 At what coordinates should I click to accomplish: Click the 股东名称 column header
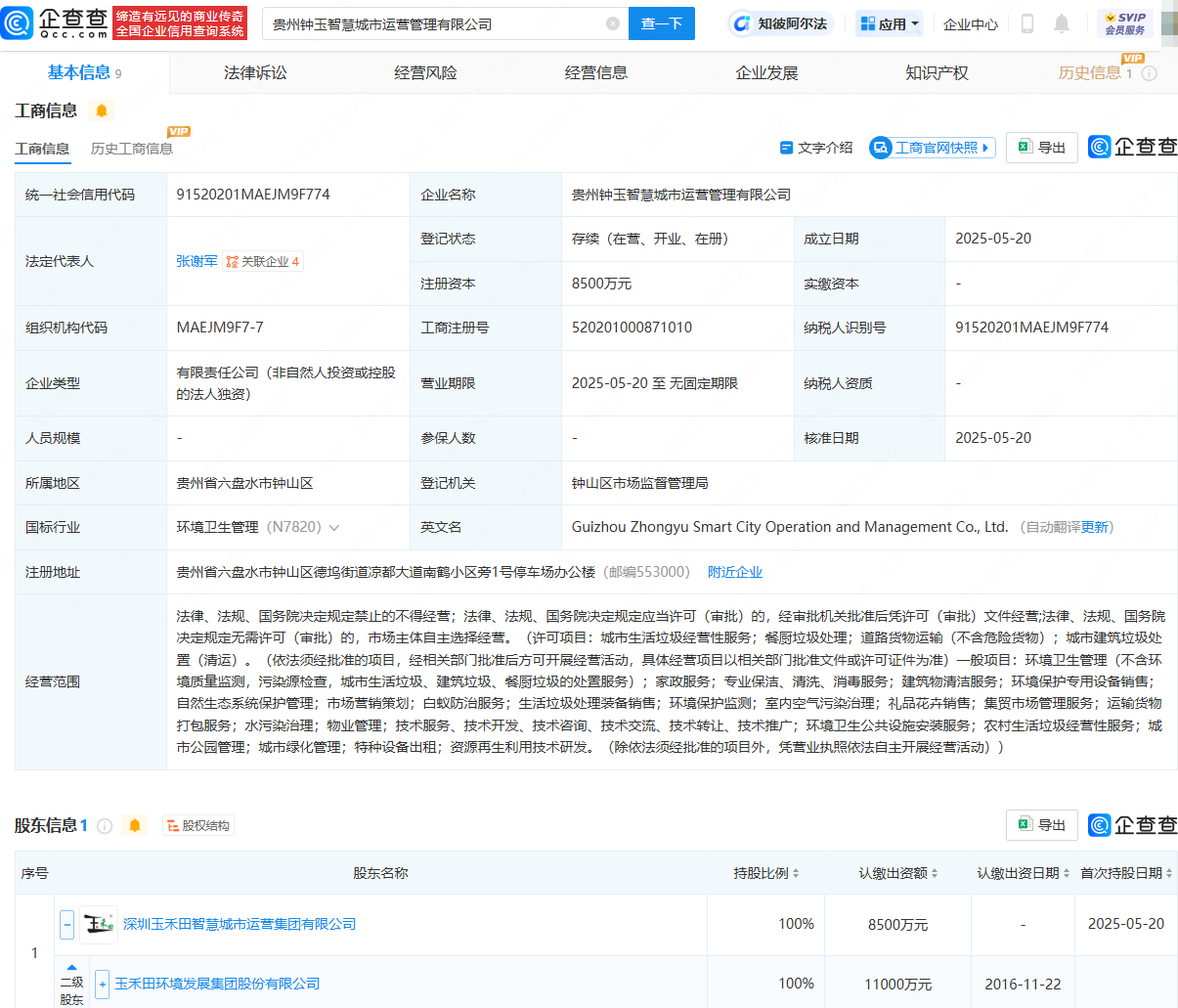point(380,873)
